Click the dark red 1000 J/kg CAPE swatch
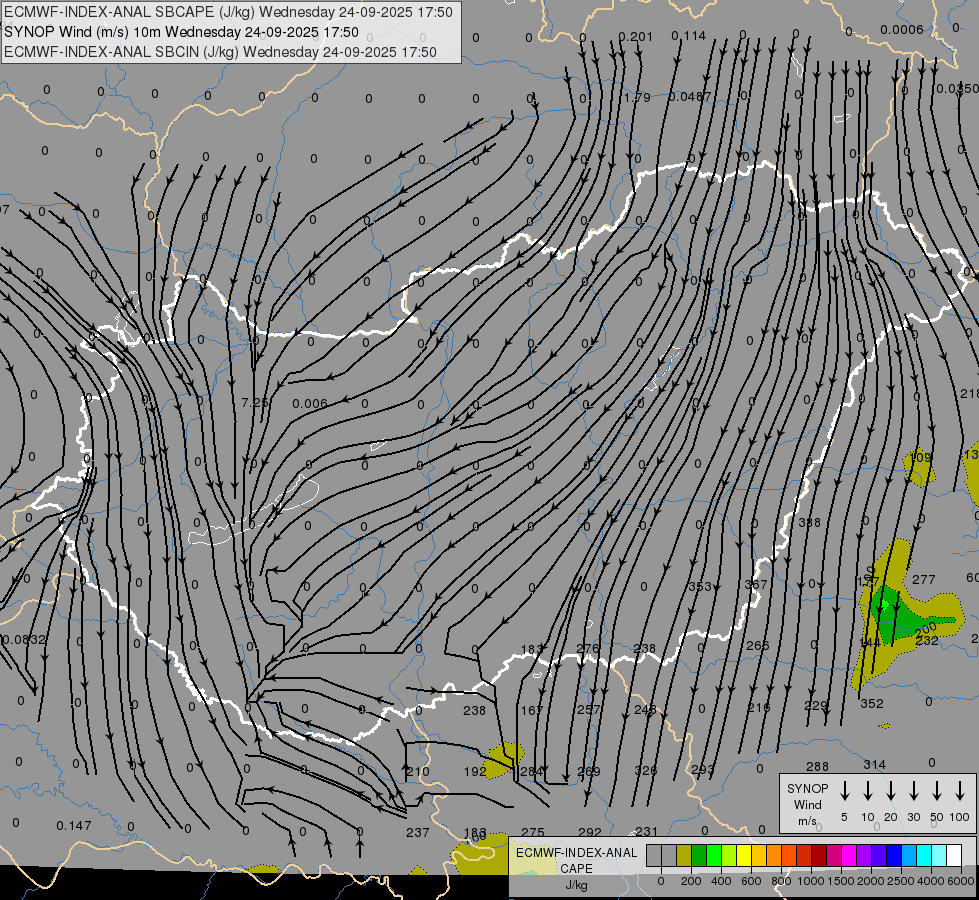Screen dimensions: 979x900 click(819, 855)
